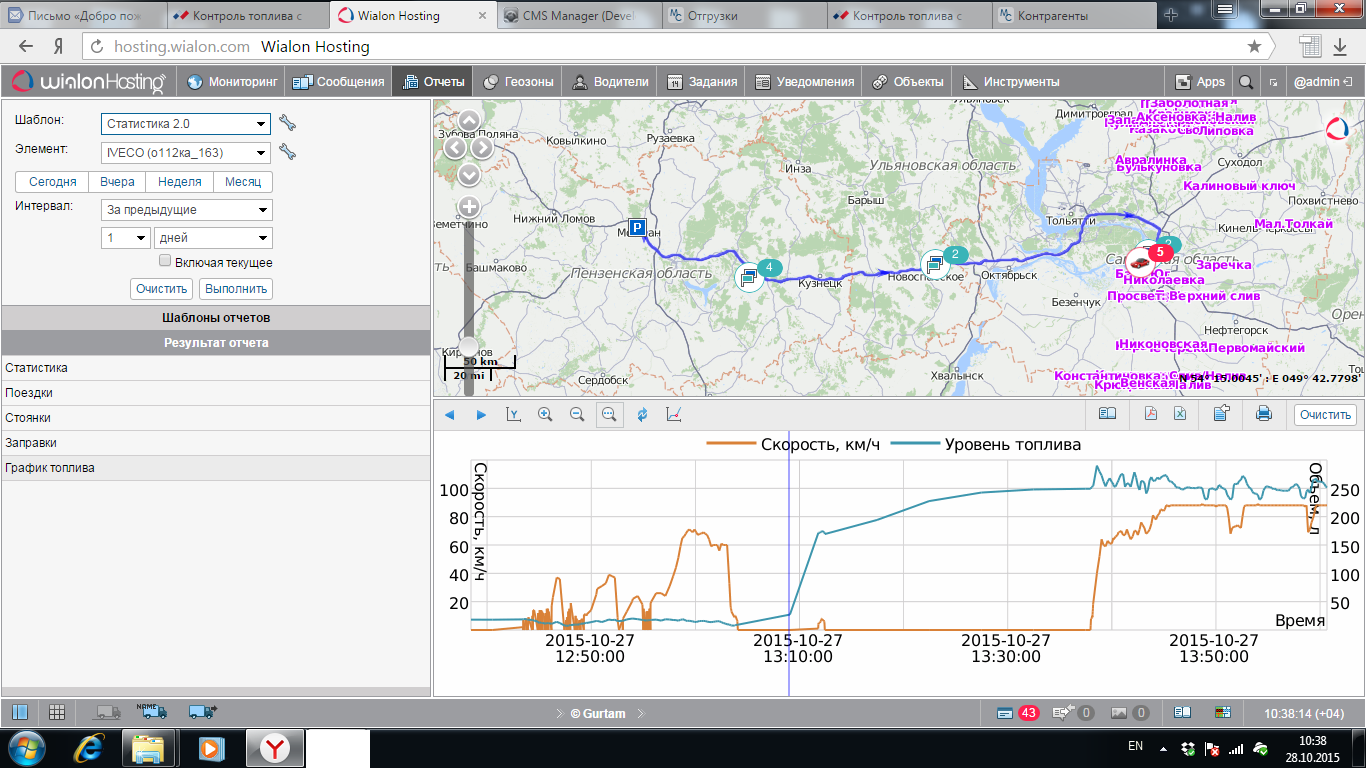1366x768 pixels.
Task: Click the map zoom in plus button
Action: (x=469, y=207)
